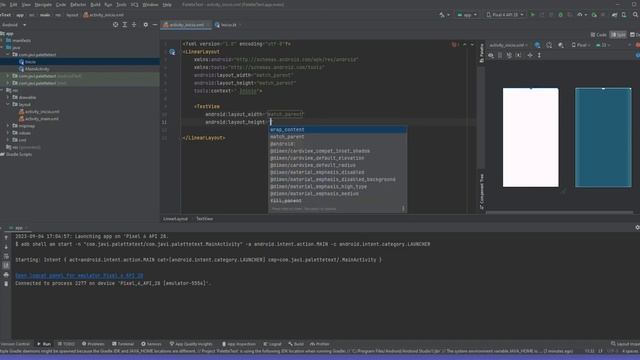Click the Run panel scroll up arrow
This screenshot has height=360, width=640.
(6, 238)
